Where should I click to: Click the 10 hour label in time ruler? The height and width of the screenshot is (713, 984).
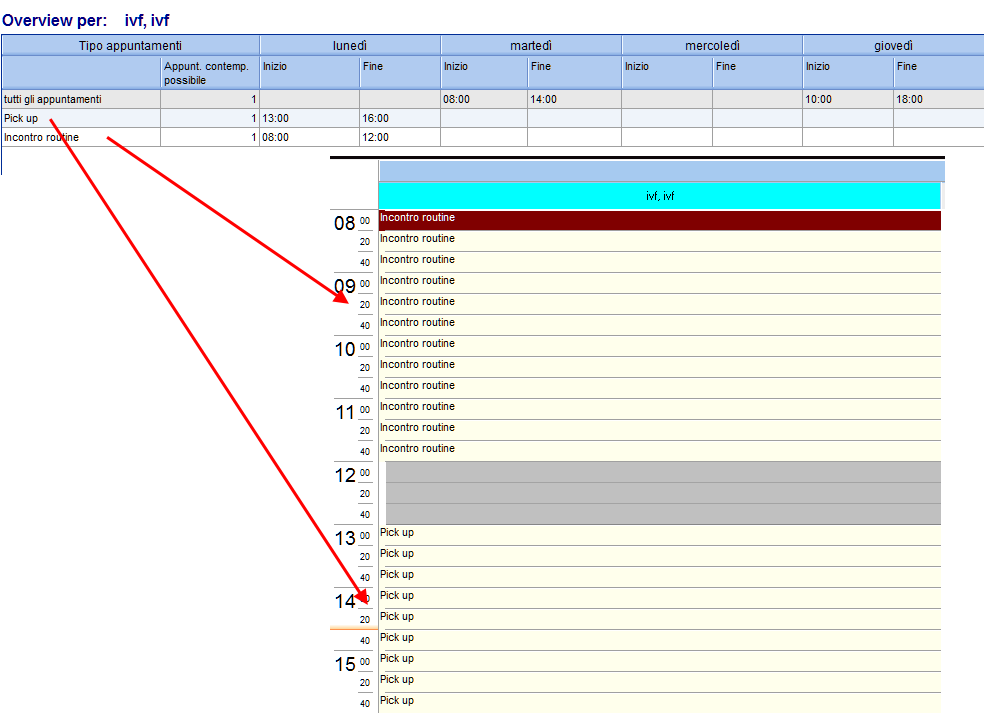[345, 349]
